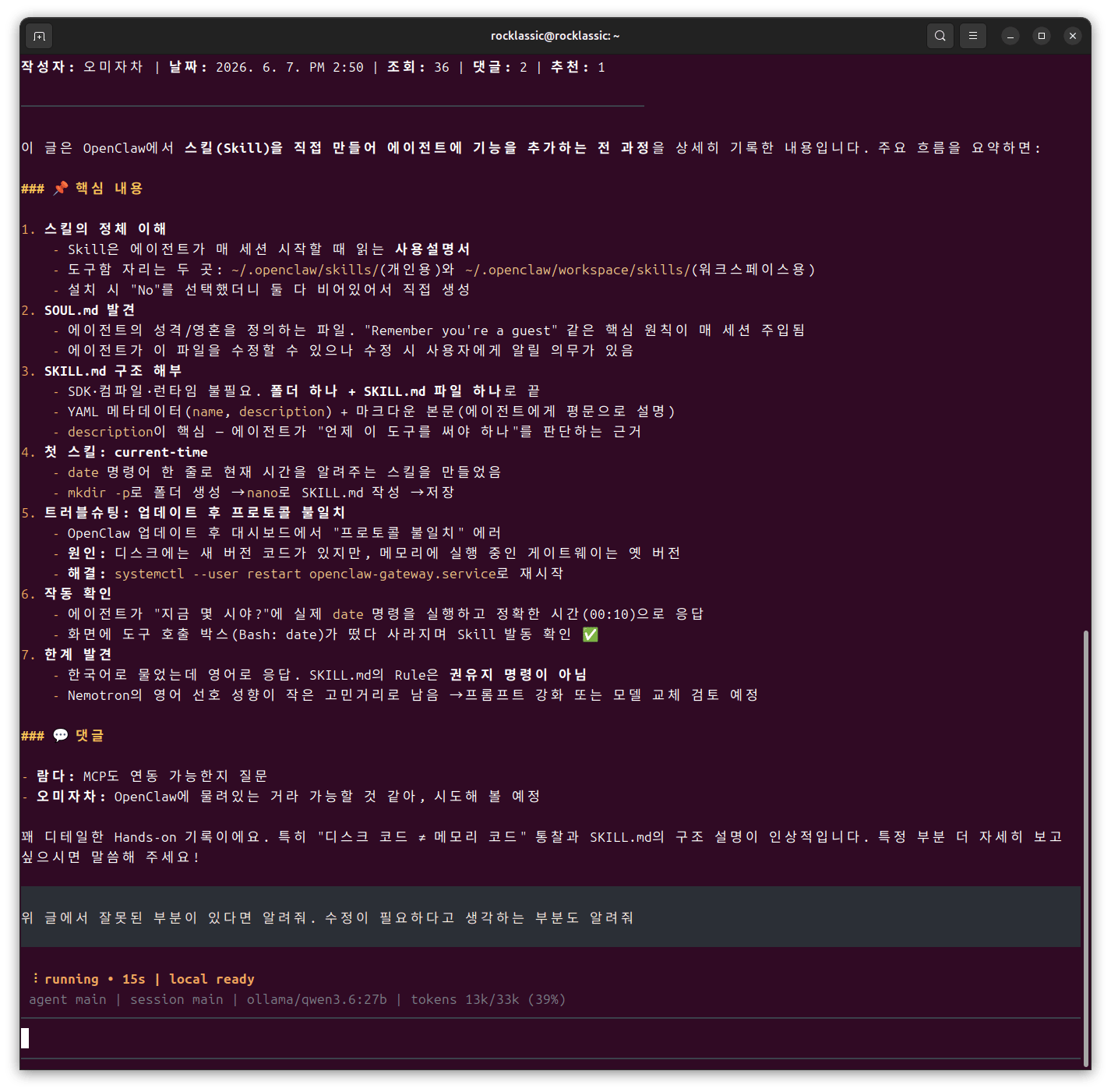Click the session main status entry

click(177, 999)
